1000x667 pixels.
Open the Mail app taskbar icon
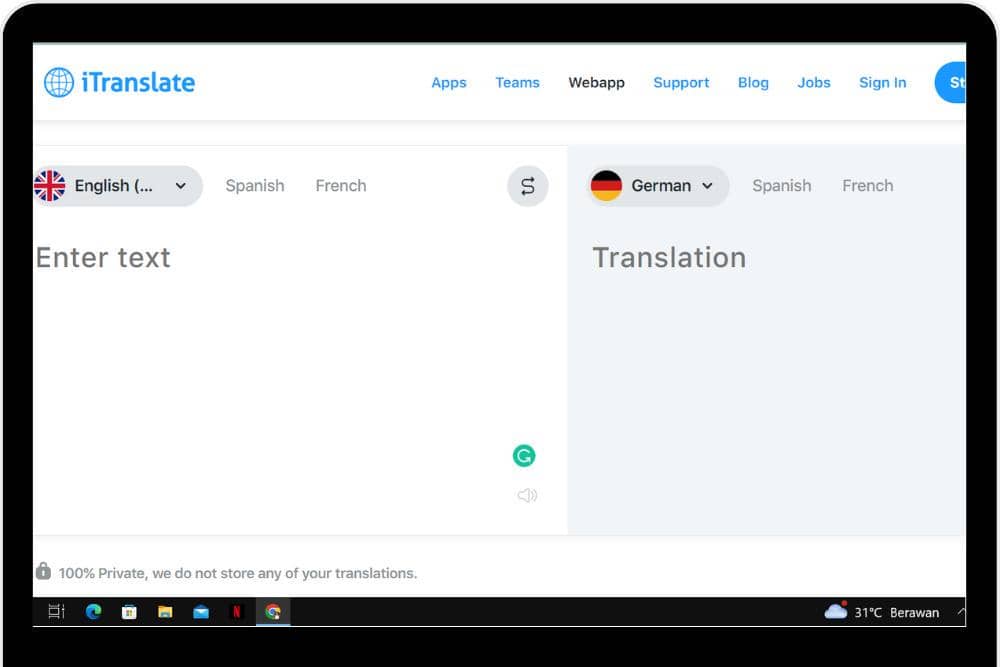[201, 612]
